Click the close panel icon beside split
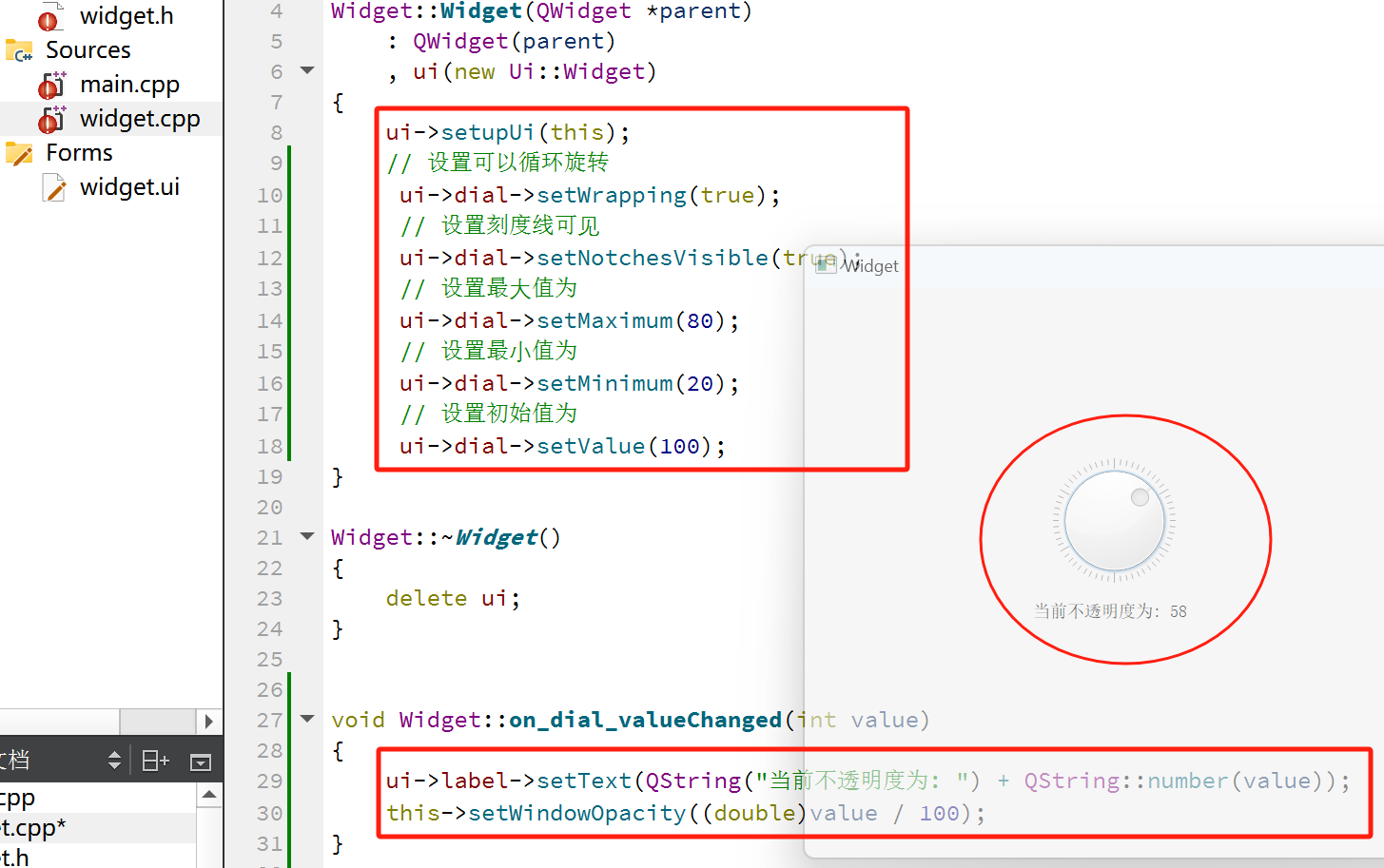 [x=201, y=762]
